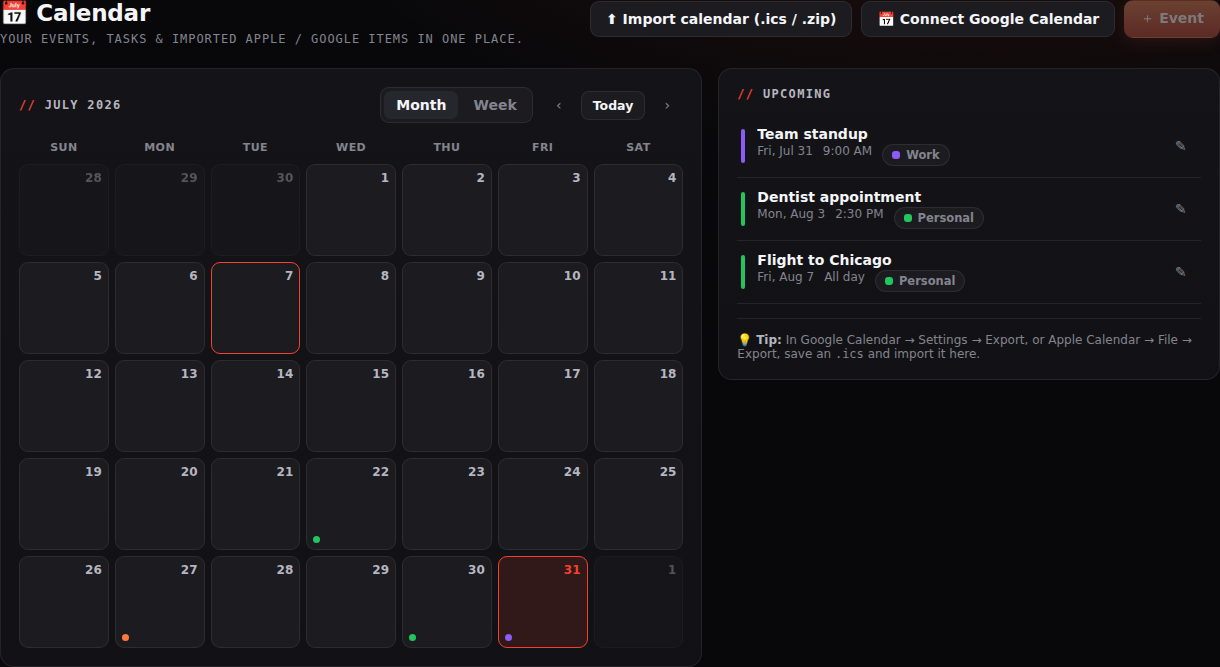The height and width of the screenshot is (667, 1220).
Task: Connect Google Calendar
Action: pyautogui.click(x=988, y=19)
